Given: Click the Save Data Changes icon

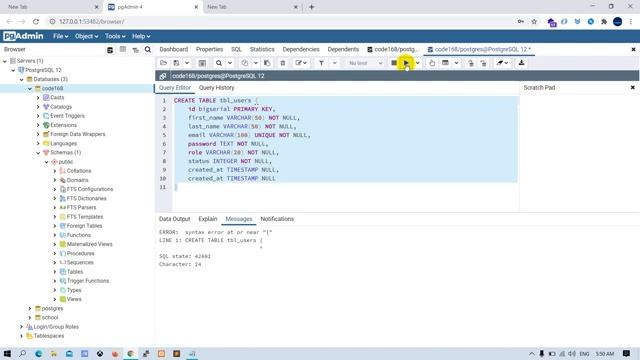Looking at the screenshot, I should point(202,63).
